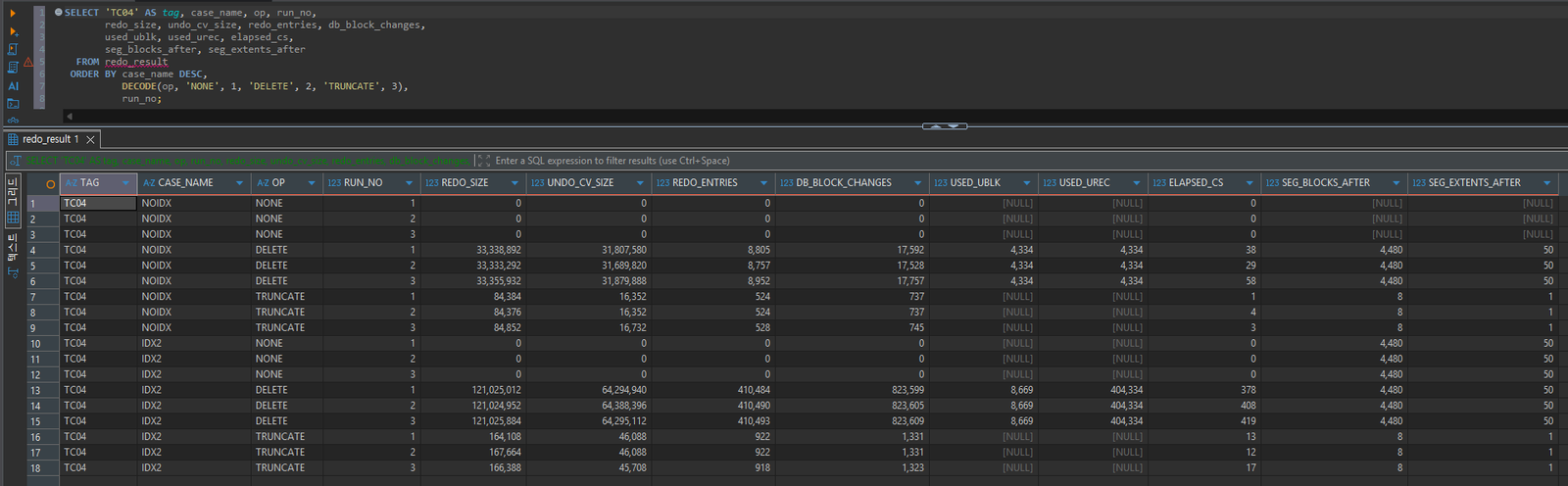1568x486 pixels.
Task: Open the OP column dropdown arrow
Action: tap(312, 183)
